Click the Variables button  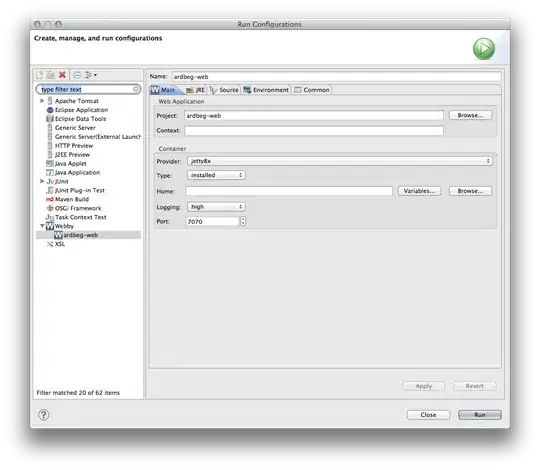tap(419, 191)
